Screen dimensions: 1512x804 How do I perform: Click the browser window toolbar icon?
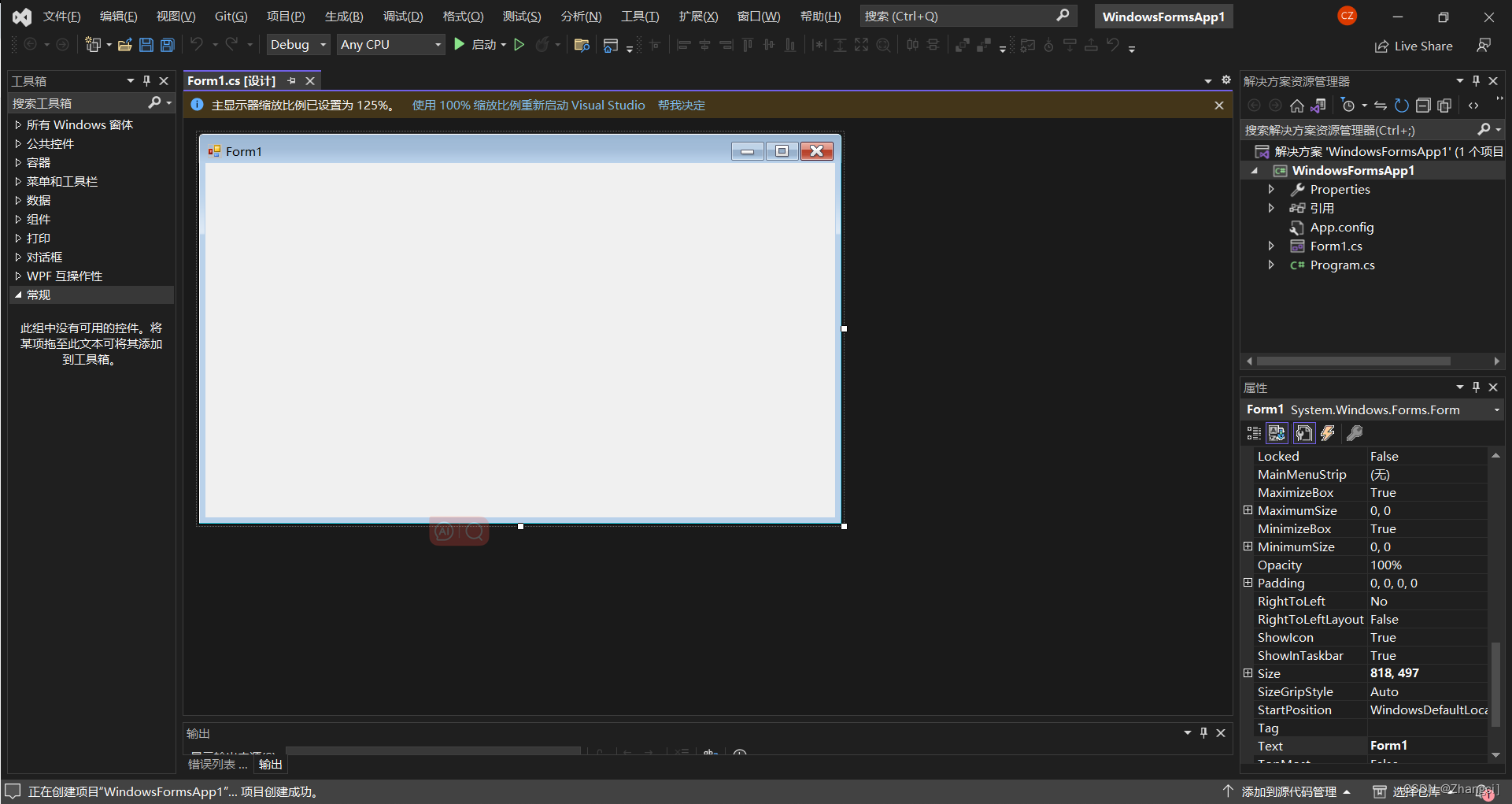point(610,45)
